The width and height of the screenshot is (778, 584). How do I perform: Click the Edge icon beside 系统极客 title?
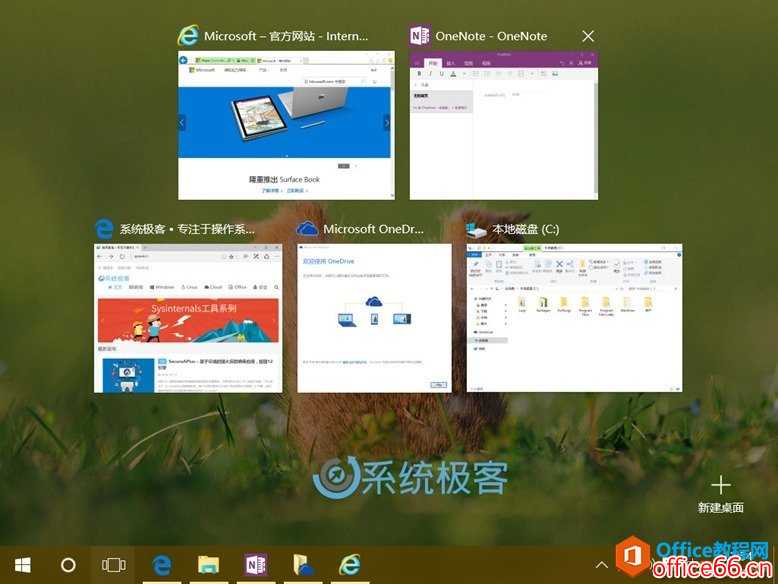tap(104, 229)
